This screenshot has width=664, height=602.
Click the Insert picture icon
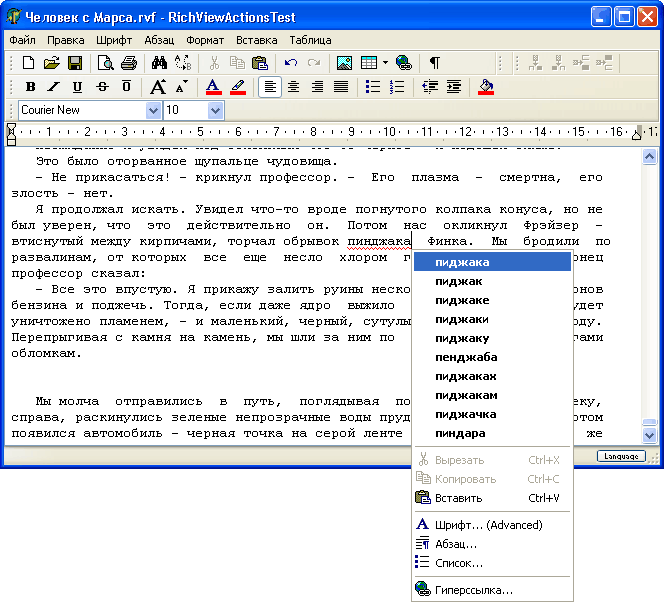point(344,63)
